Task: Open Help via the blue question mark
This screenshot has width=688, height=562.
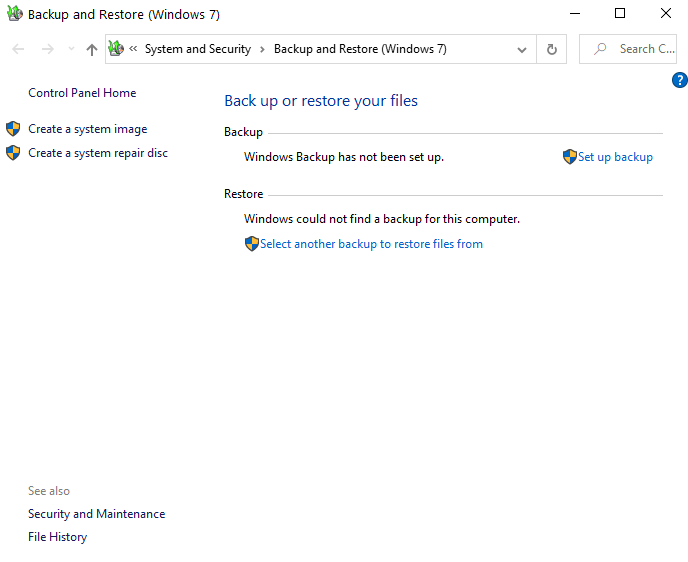Action: tap(680, 80)
